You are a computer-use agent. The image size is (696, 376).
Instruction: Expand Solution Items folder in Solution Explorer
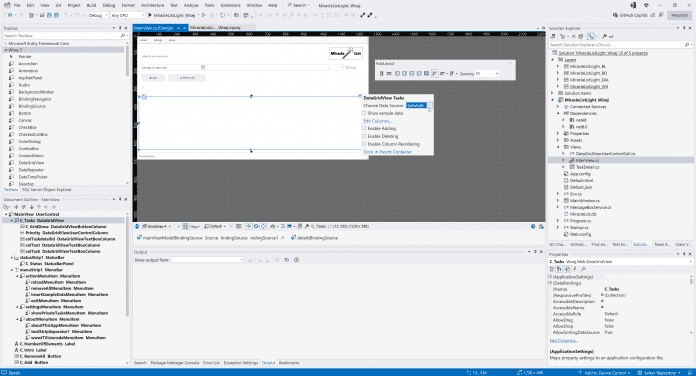click(553, 93)
